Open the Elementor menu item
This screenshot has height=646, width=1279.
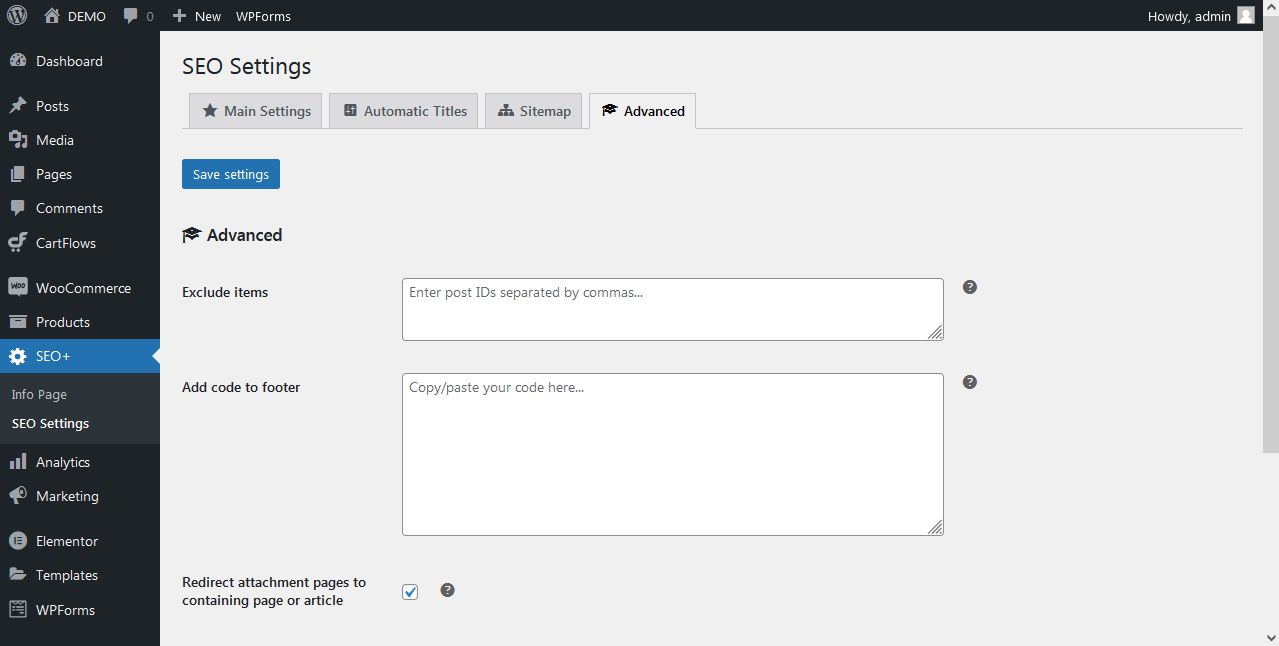(80, 541)
